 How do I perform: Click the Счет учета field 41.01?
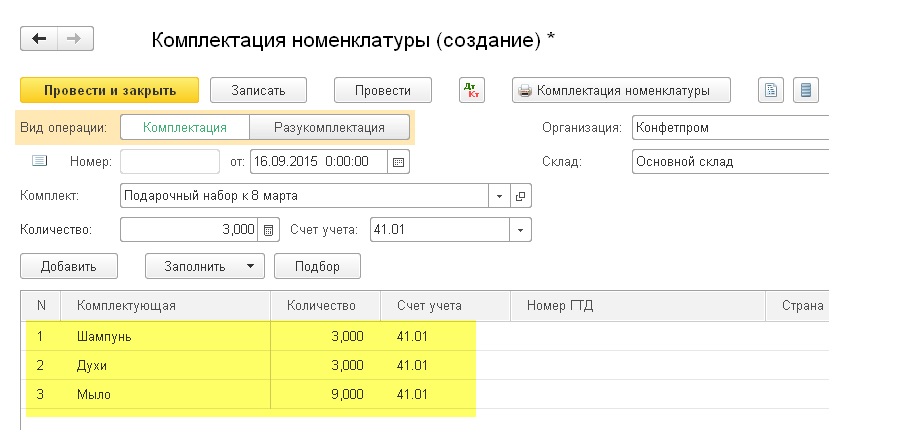click(x=440, y=230)
